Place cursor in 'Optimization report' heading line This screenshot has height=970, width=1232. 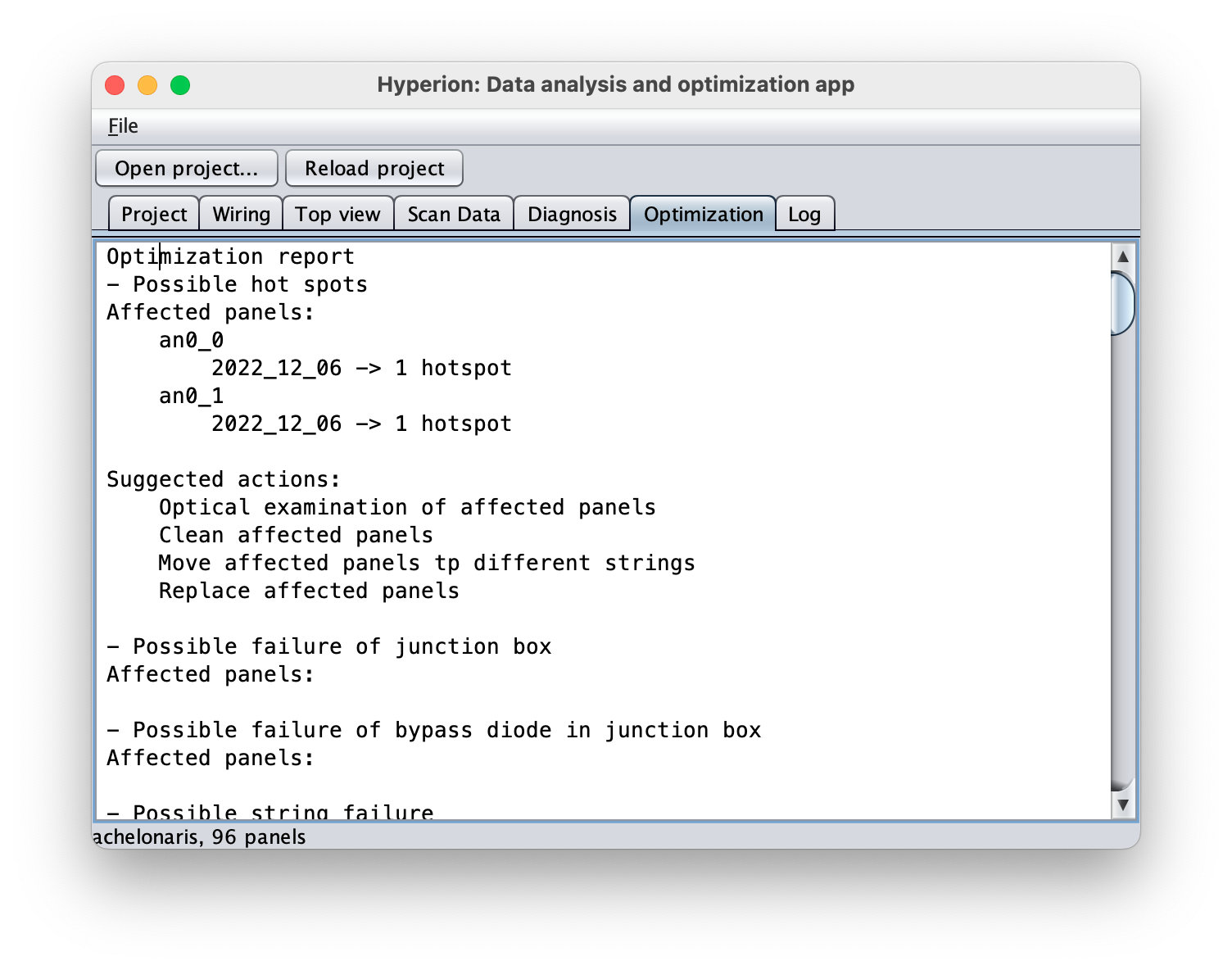pos(230,256)
